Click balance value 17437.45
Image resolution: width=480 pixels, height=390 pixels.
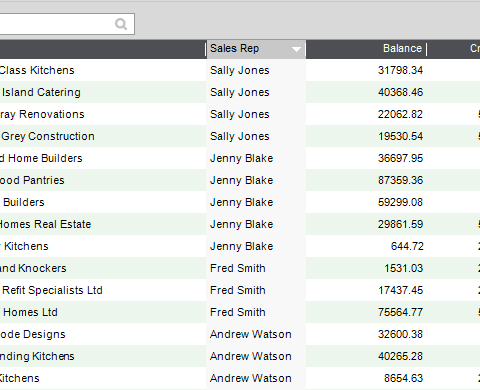[400, 290]
